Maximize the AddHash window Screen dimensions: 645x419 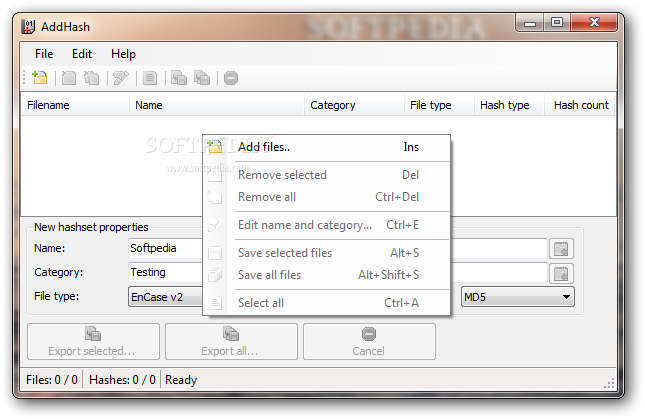[x=557, y=23]
